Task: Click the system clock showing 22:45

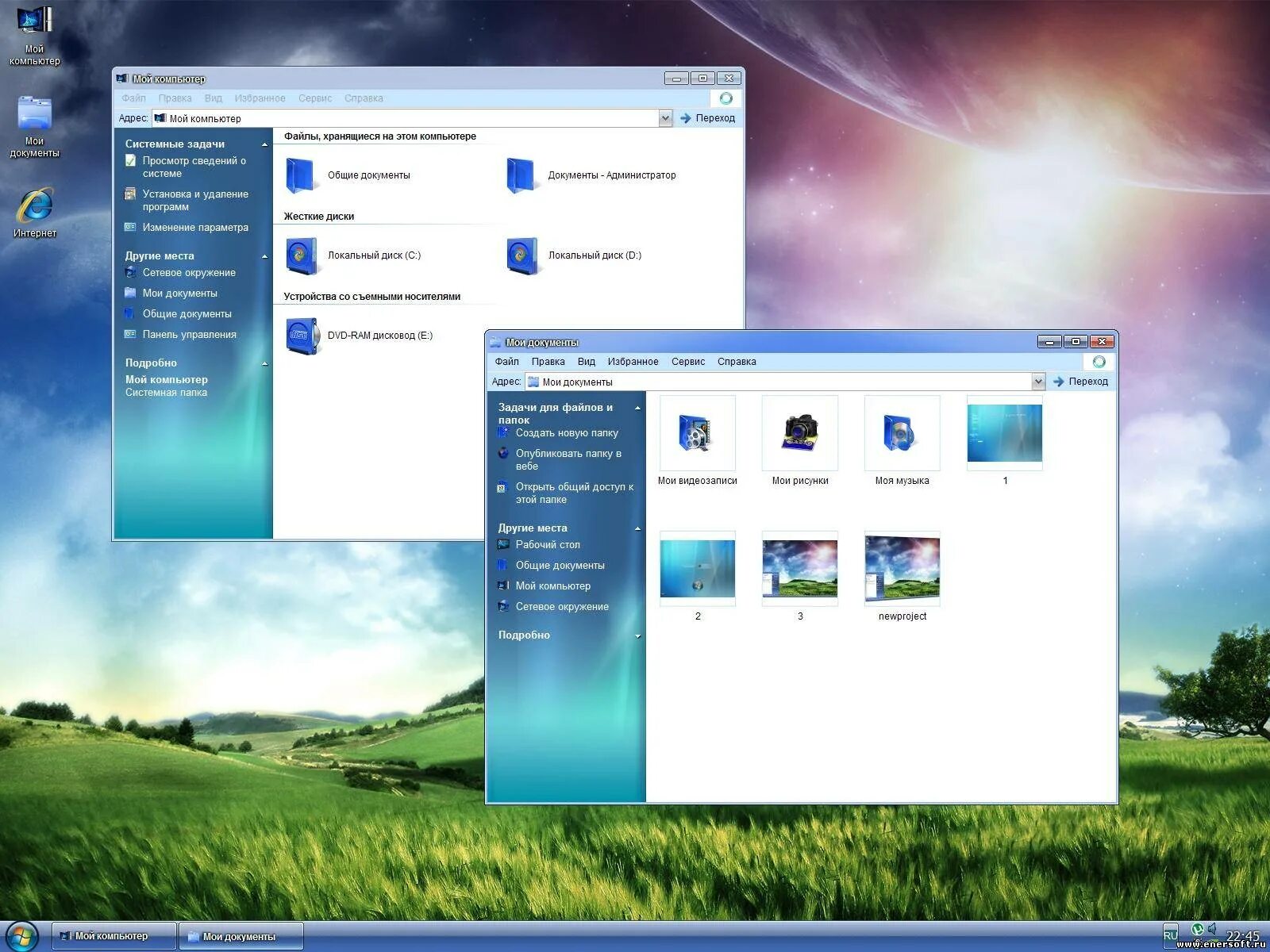Action: pos(1243,935)
